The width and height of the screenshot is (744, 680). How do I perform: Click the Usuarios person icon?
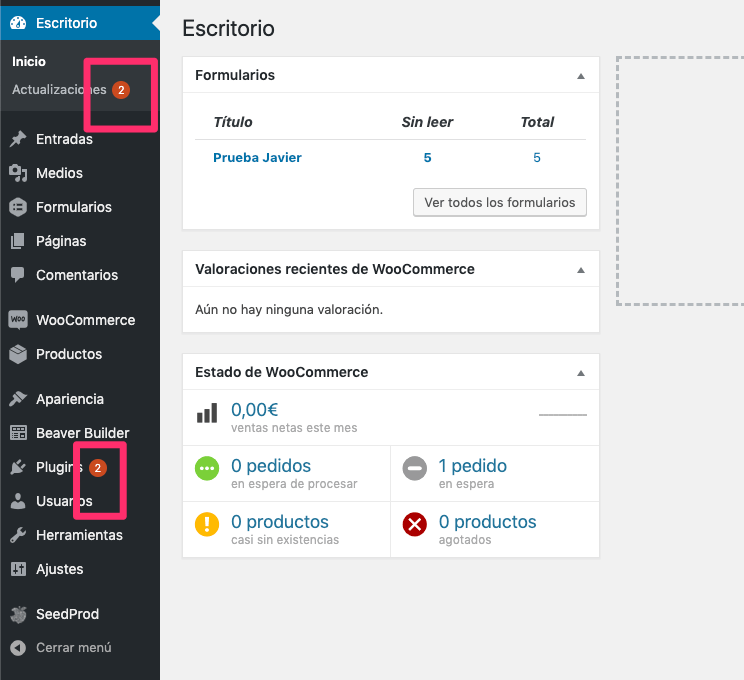point(18,501)
